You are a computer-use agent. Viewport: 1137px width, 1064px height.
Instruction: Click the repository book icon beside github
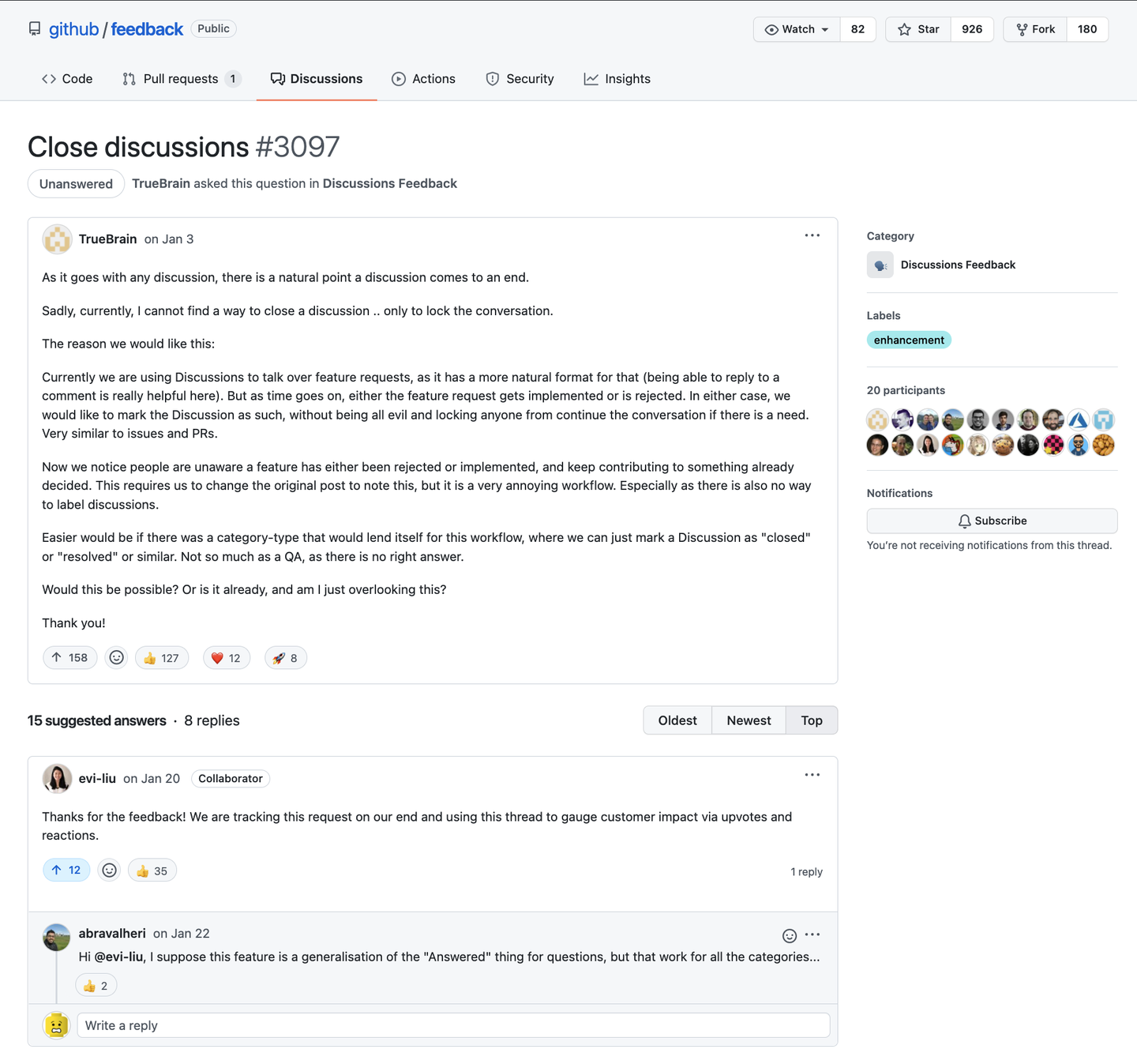[35, 29]
